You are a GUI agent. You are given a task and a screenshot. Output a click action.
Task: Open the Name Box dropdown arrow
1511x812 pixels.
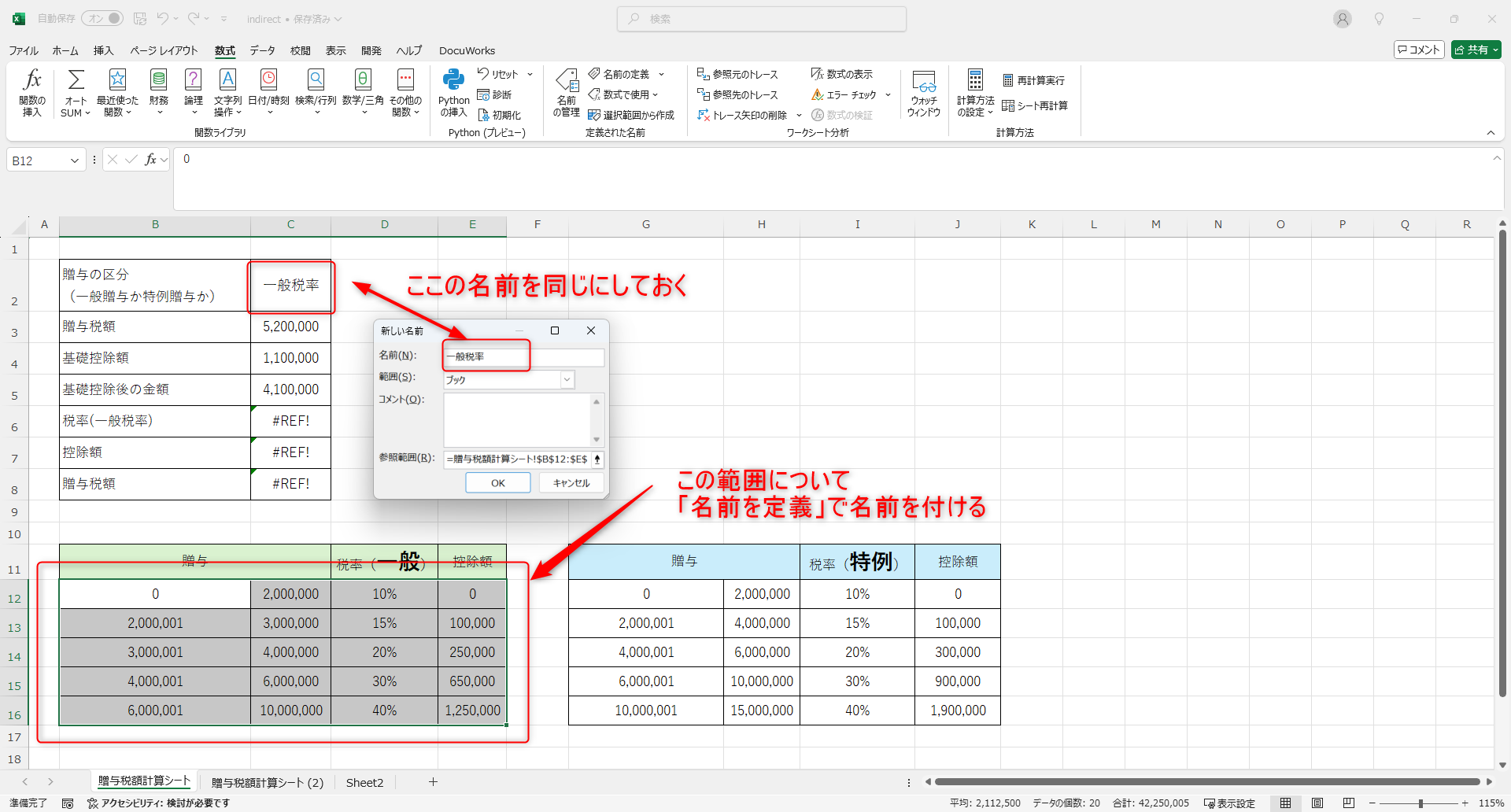coord(75,161)
